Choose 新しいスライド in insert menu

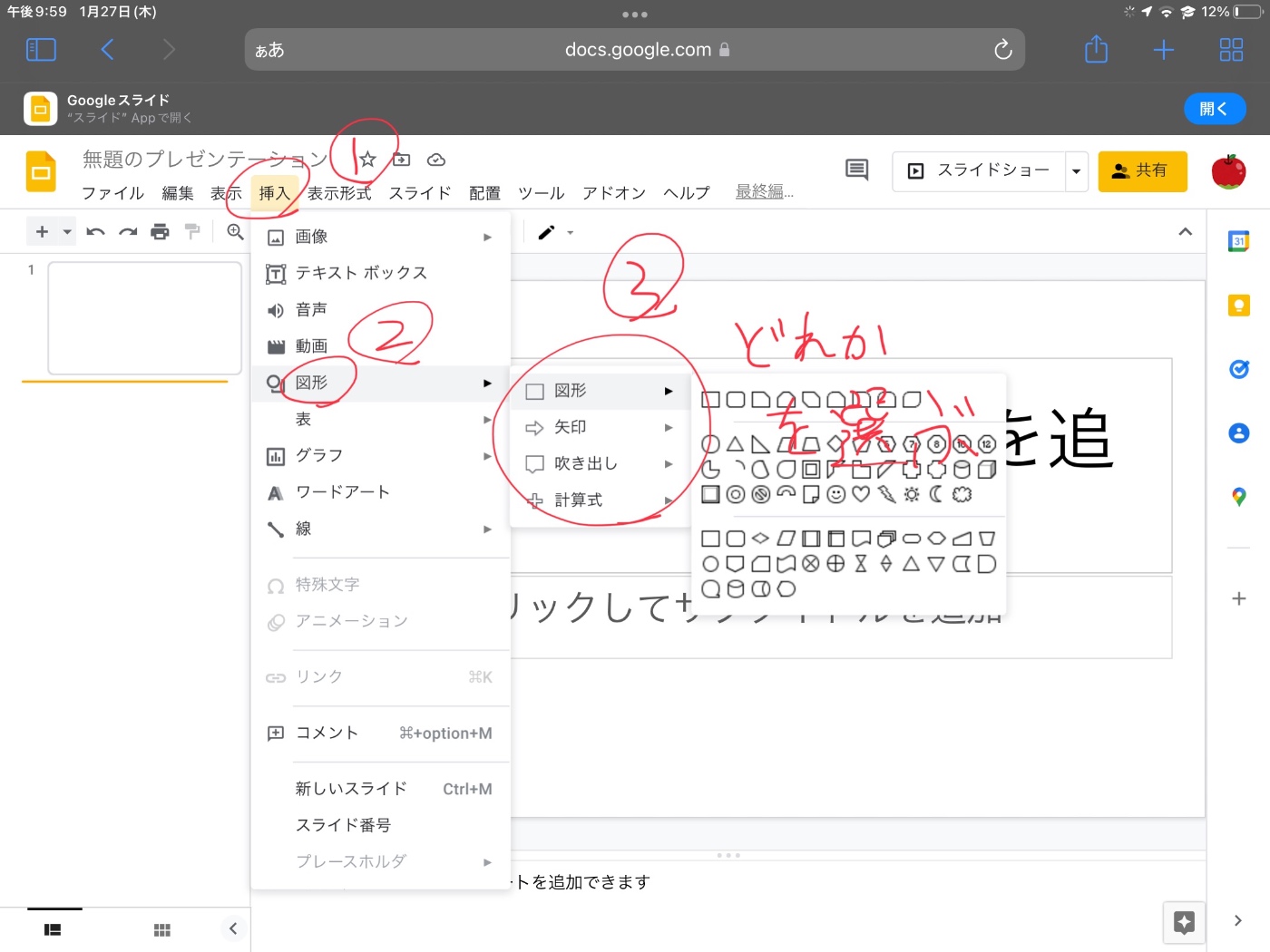[x=381, y=789]
